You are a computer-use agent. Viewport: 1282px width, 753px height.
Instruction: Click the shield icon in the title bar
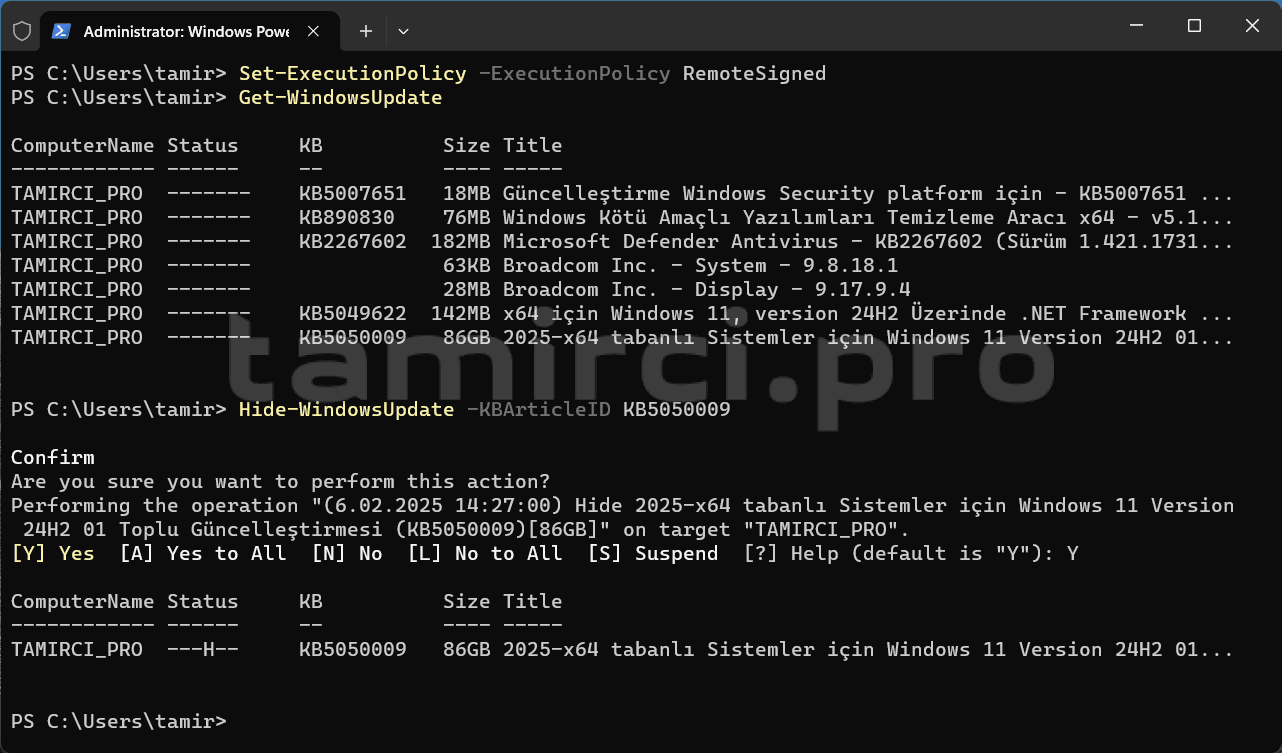tap(21, 30)
